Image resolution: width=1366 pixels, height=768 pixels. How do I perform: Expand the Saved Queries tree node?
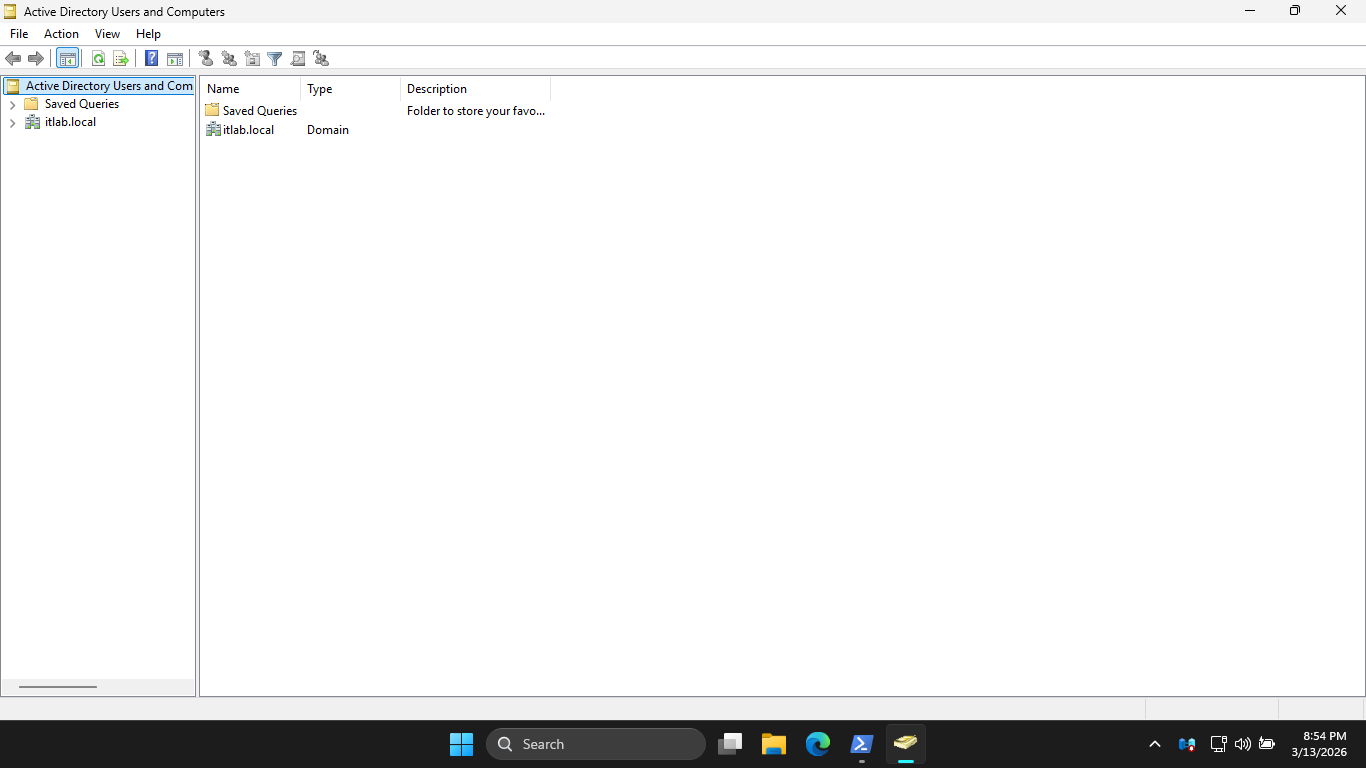click(x=12, y=105)
